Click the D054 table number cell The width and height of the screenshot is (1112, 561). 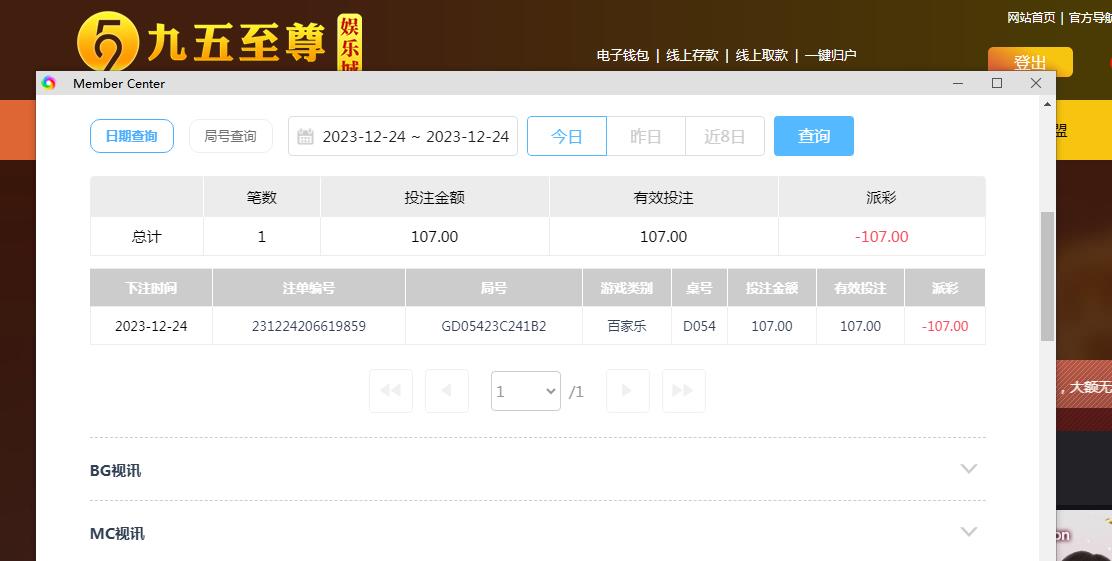point(699,326)
